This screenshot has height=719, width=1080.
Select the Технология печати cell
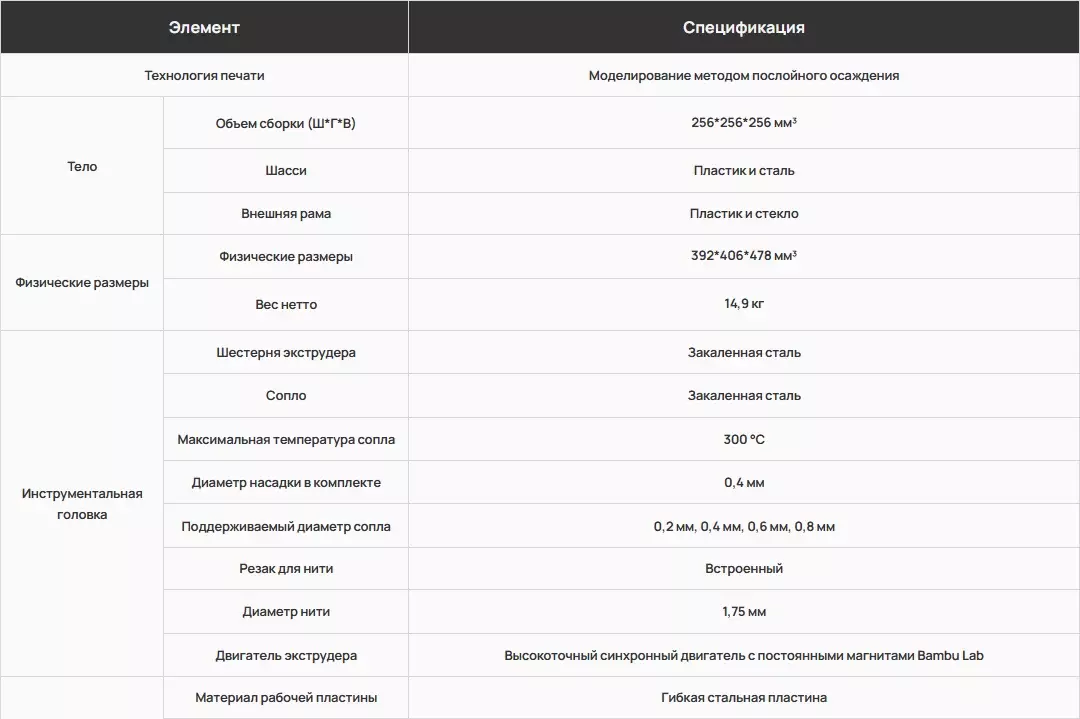(204, 75)
